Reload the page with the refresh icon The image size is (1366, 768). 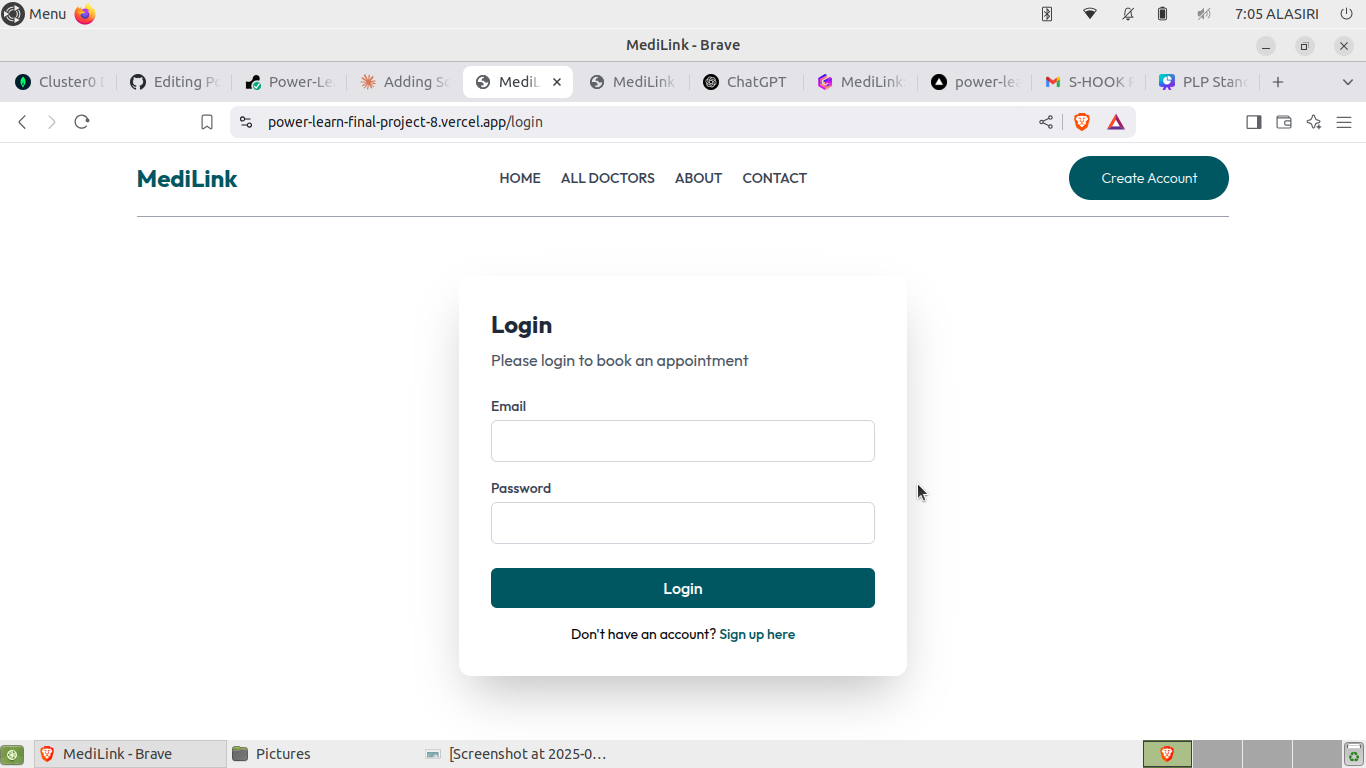[82, 122]
